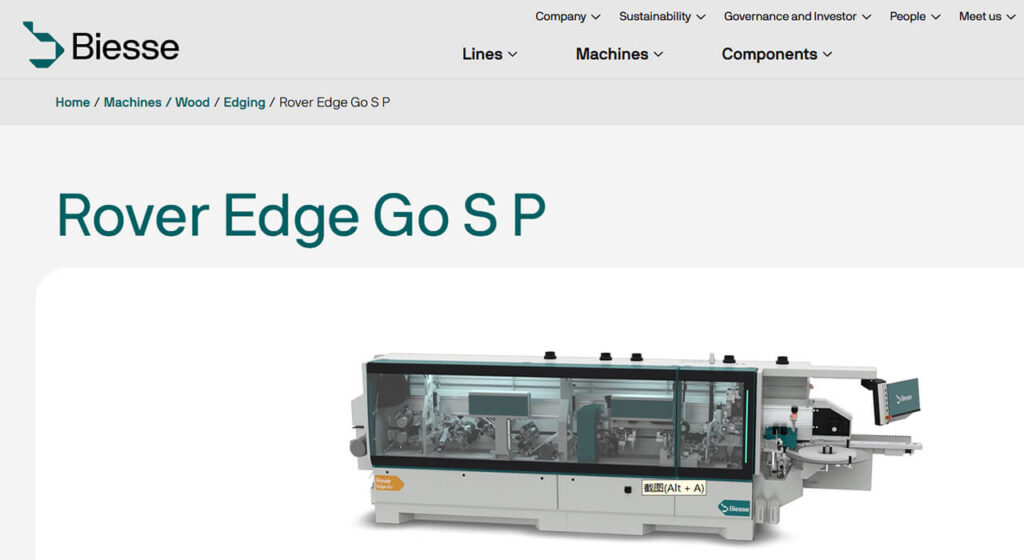
Task: Click the chevron next to Components
Action: [827, 54]
